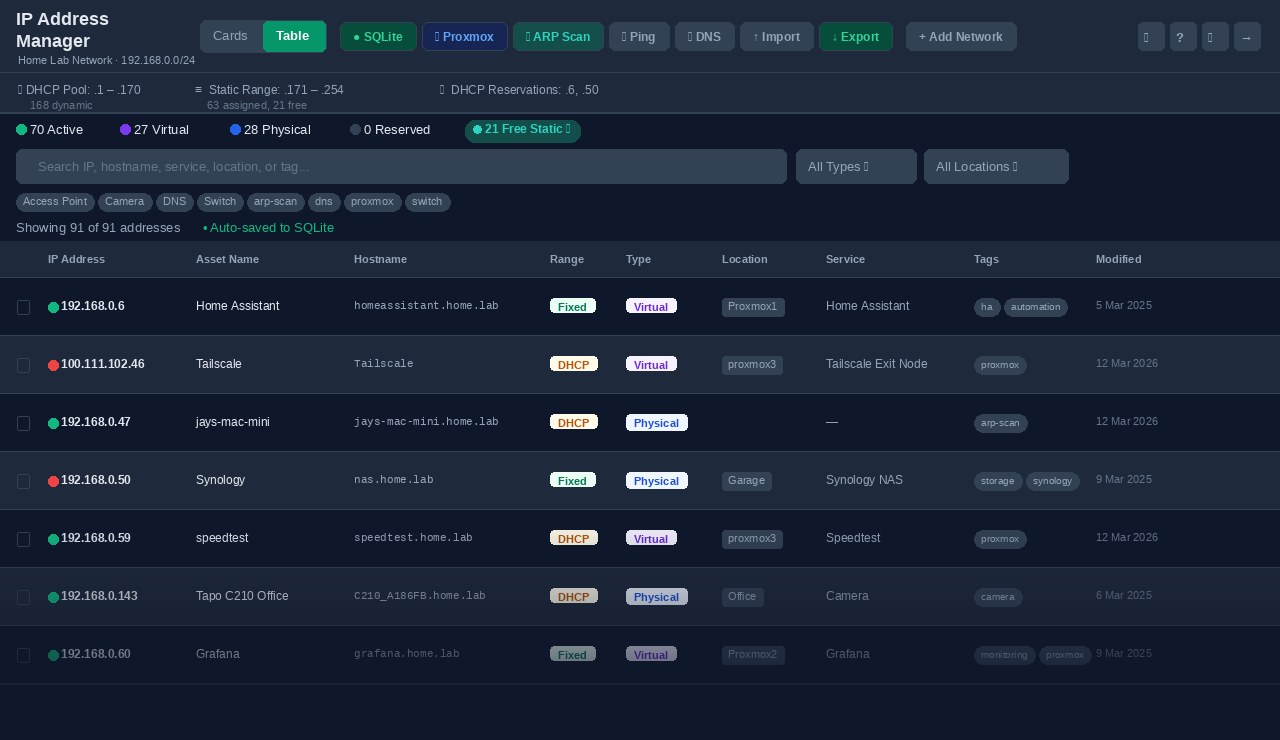The height and width of the screenshot is (740, 1280).
Task: Switch to Cards view
Action: pyautogui.click(x=230, y=36)
